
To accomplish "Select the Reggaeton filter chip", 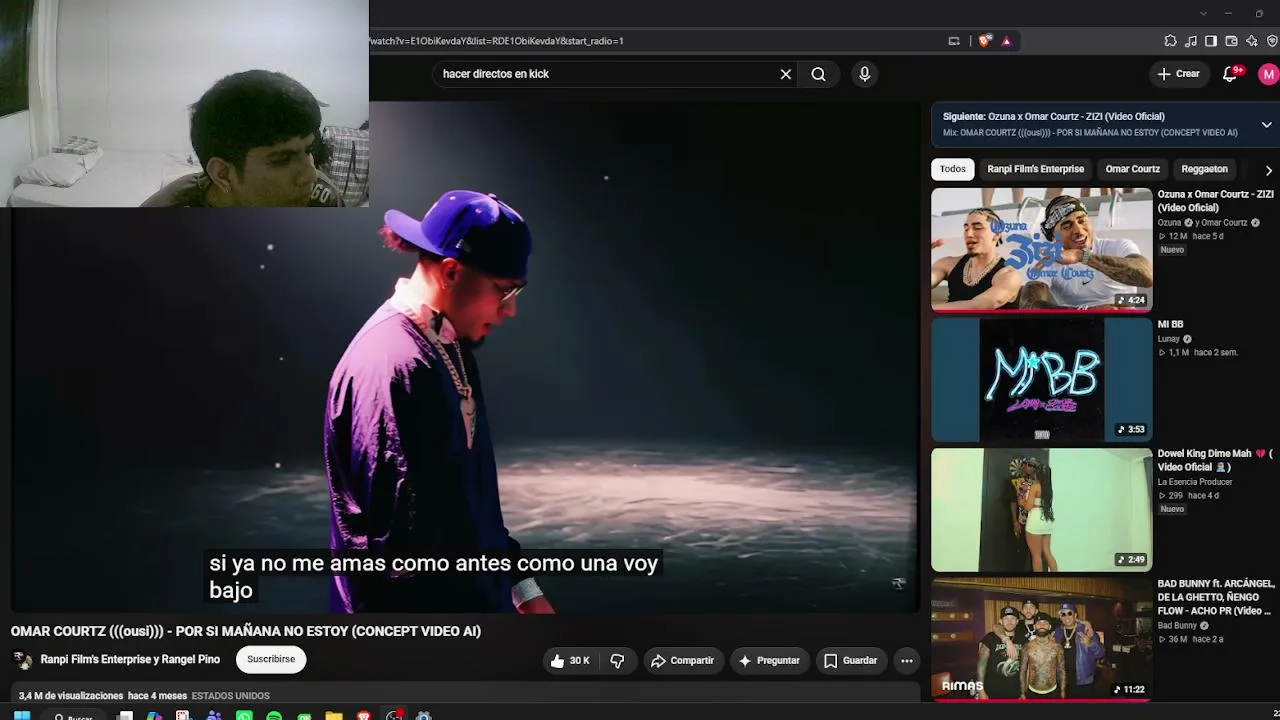I will pos(1204,169).
